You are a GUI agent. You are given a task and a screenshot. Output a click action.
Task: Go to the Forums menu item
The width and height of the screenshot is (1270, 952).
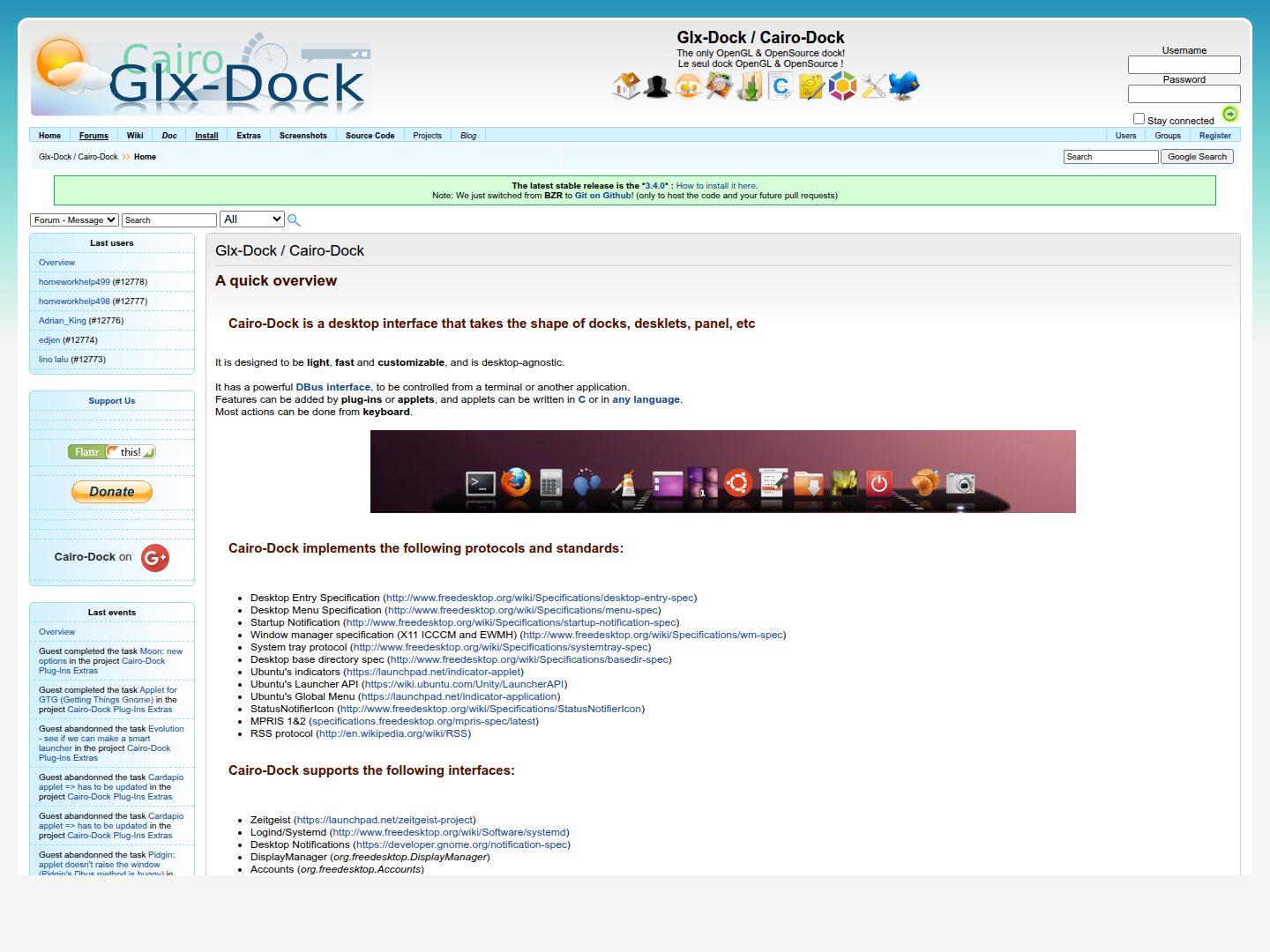pos(93,136)
